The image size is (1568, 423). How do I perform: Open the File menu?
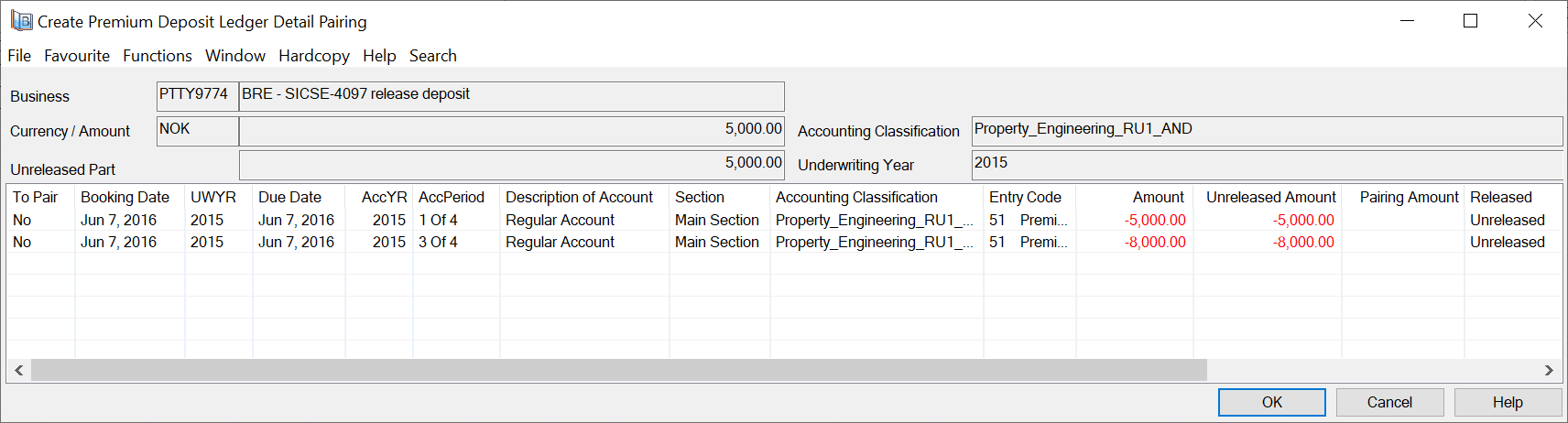coord(19,56)
